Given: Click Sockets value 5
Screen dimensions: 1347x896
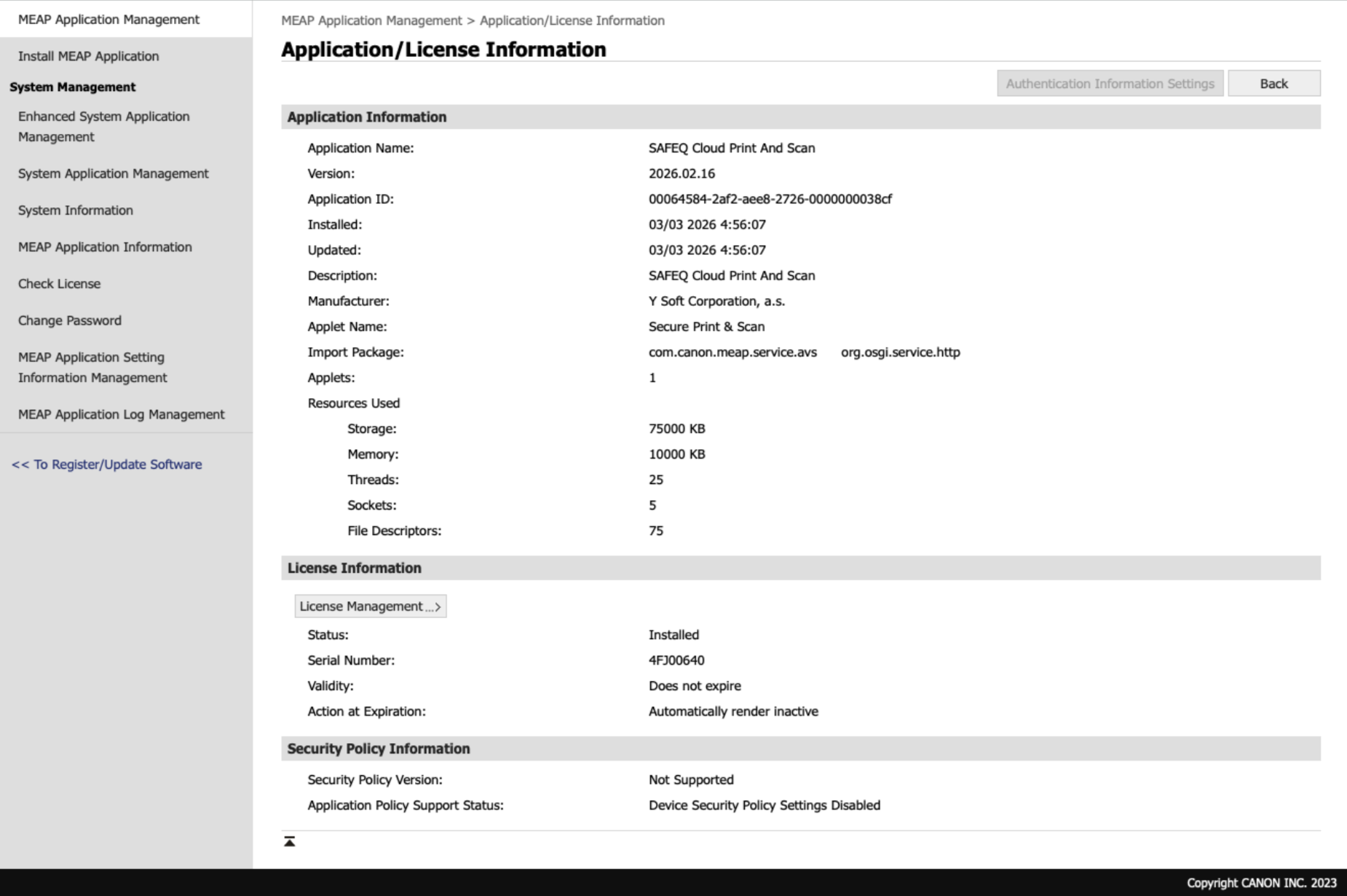Looking at the screenshot, I should point(652,505).
